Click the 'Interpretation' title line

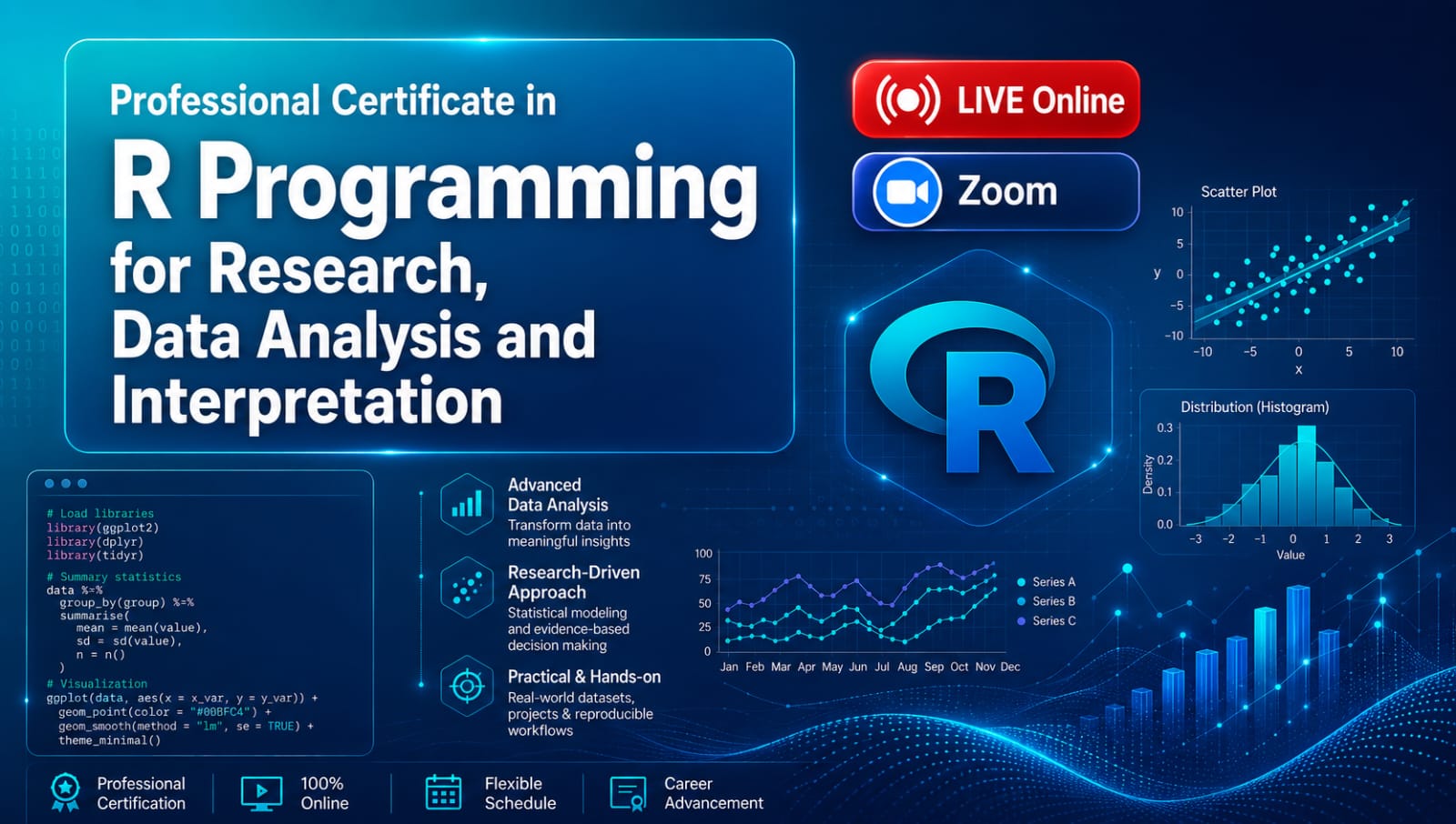coord(307,401)
